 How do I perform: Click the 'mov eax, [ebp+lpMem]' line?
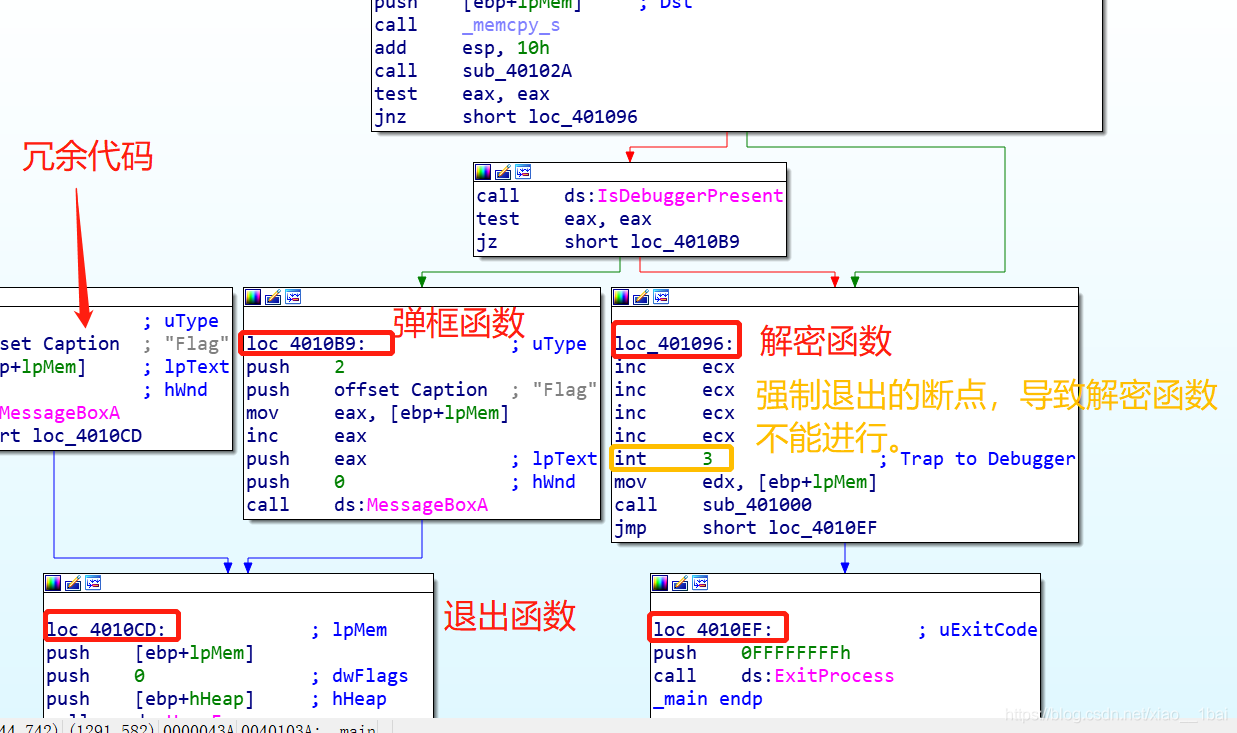(x=378, y=413)
